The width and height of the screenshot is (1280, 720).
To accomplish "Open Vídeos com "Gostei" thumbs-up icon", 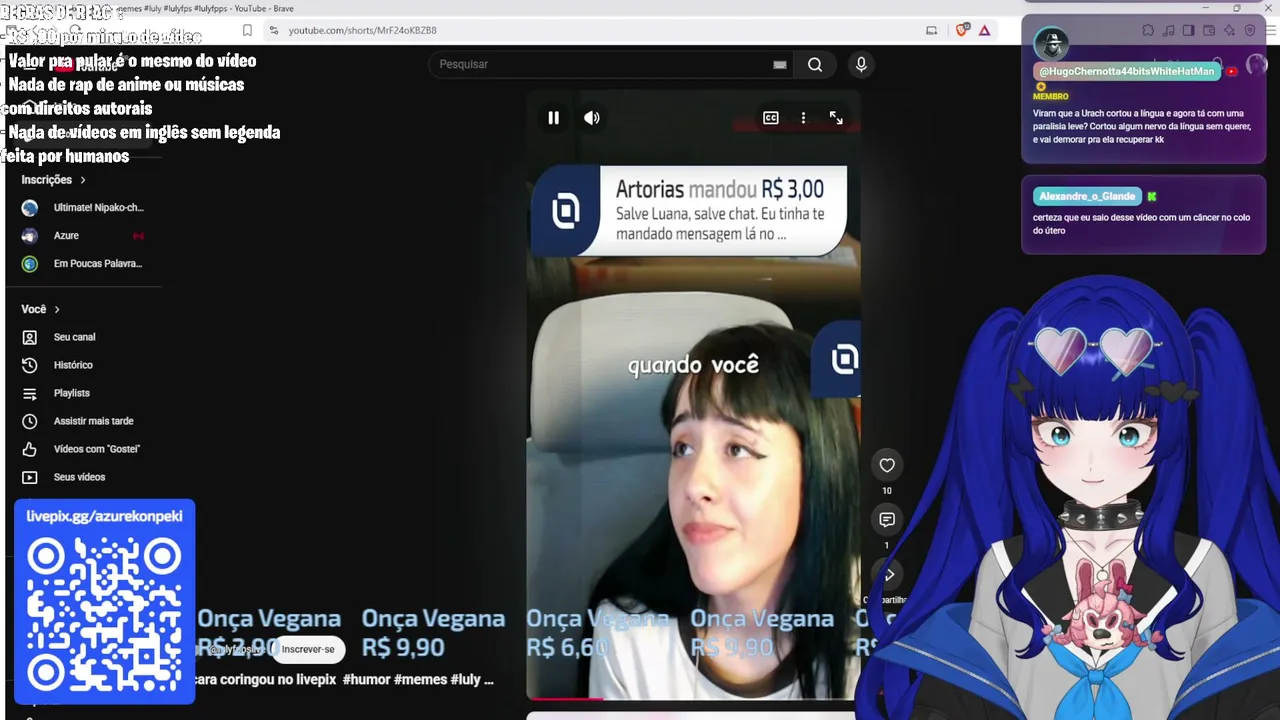I will click(x=30, y=450).
